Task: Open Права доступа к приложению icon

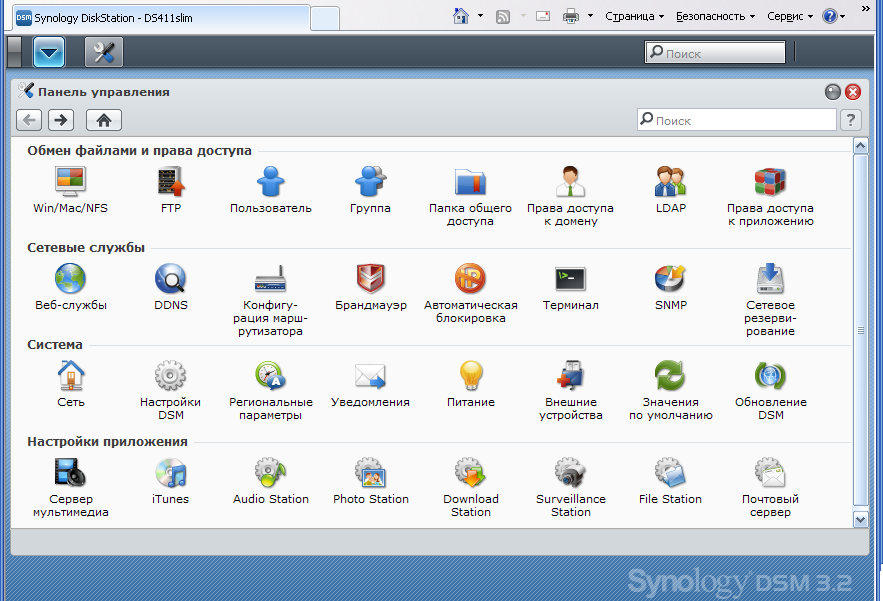Action: [770, 181]
